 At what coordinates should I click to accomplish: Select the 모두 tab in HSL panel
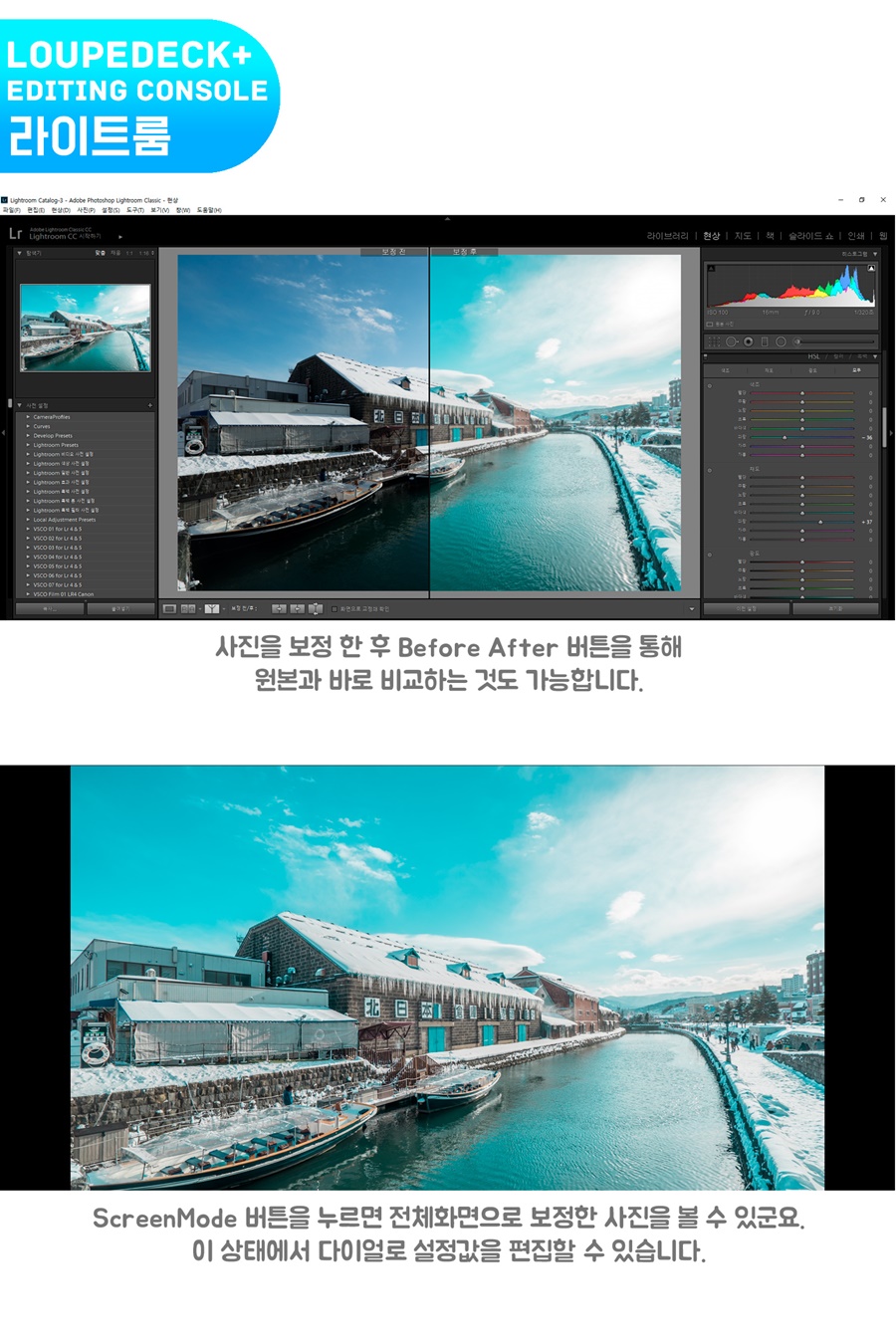tap(856, 370)
